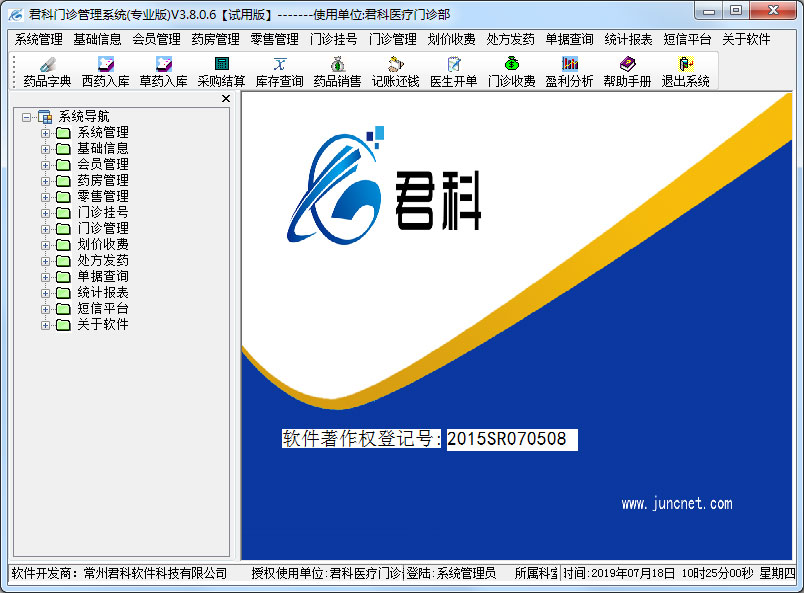Click folder icon beside 会员管理 tree node
Screen dimensions: 804x593
point(63,165)
